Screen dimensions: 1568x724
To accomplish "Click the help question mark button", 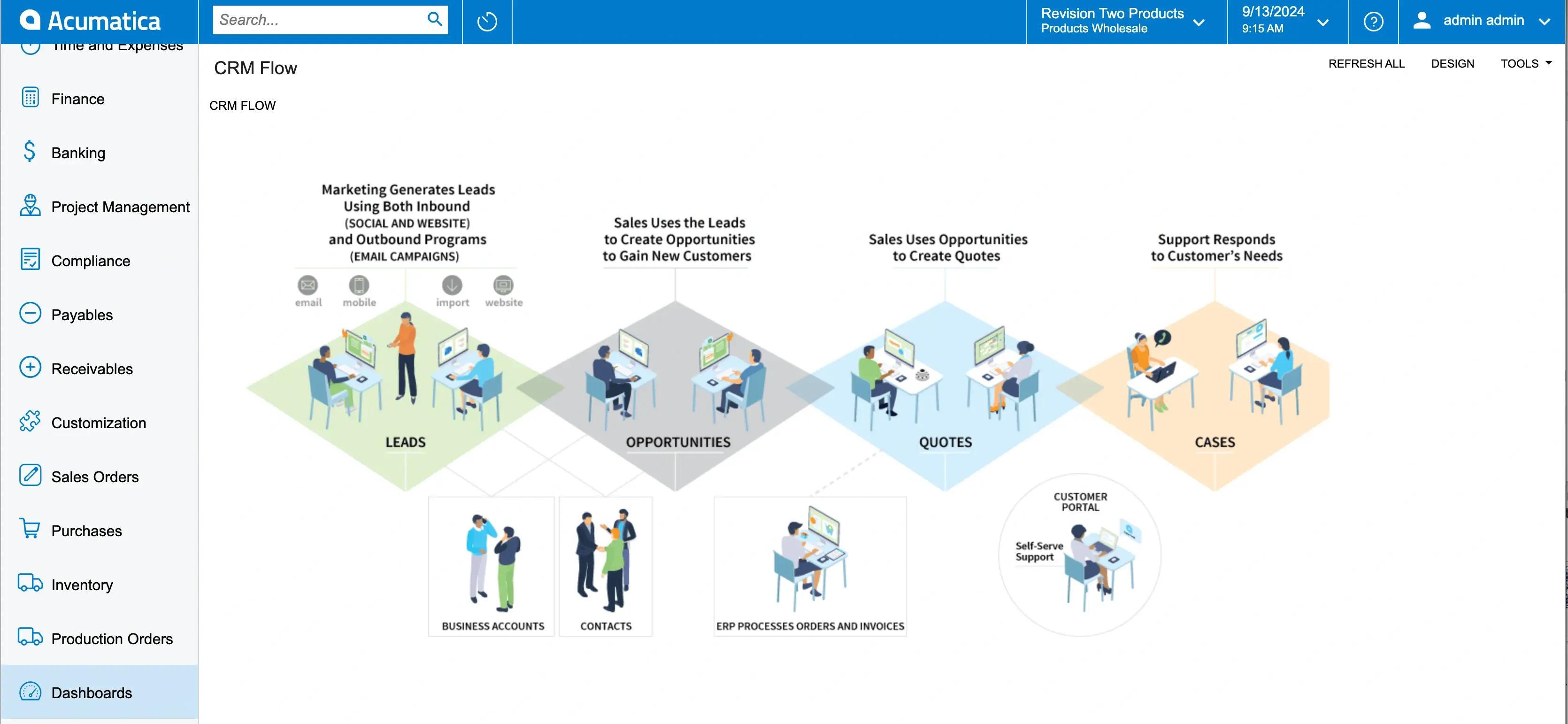I will coord(1373,19).
